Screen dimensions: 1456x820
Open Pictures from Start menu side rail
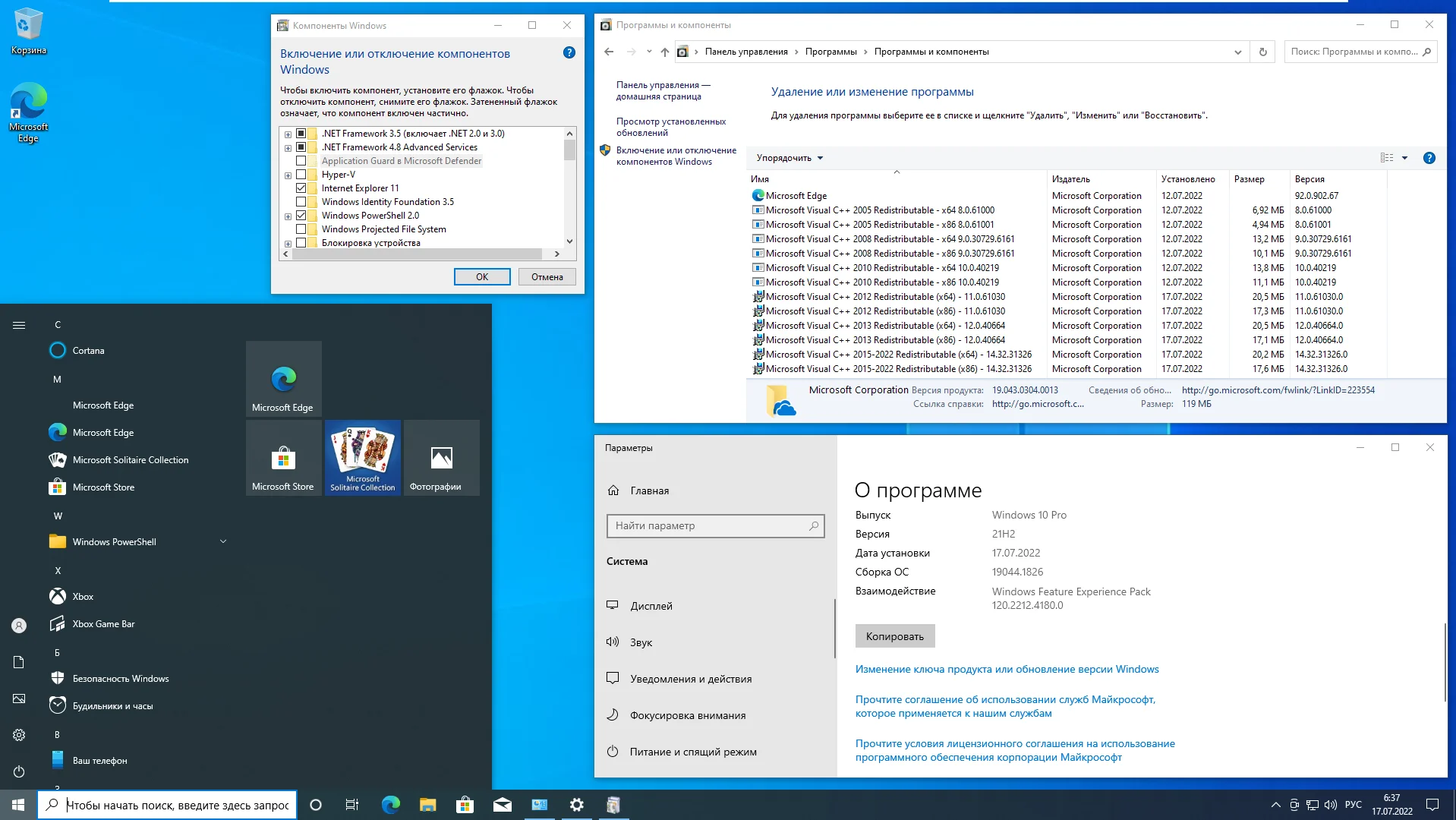coord(19,699)
